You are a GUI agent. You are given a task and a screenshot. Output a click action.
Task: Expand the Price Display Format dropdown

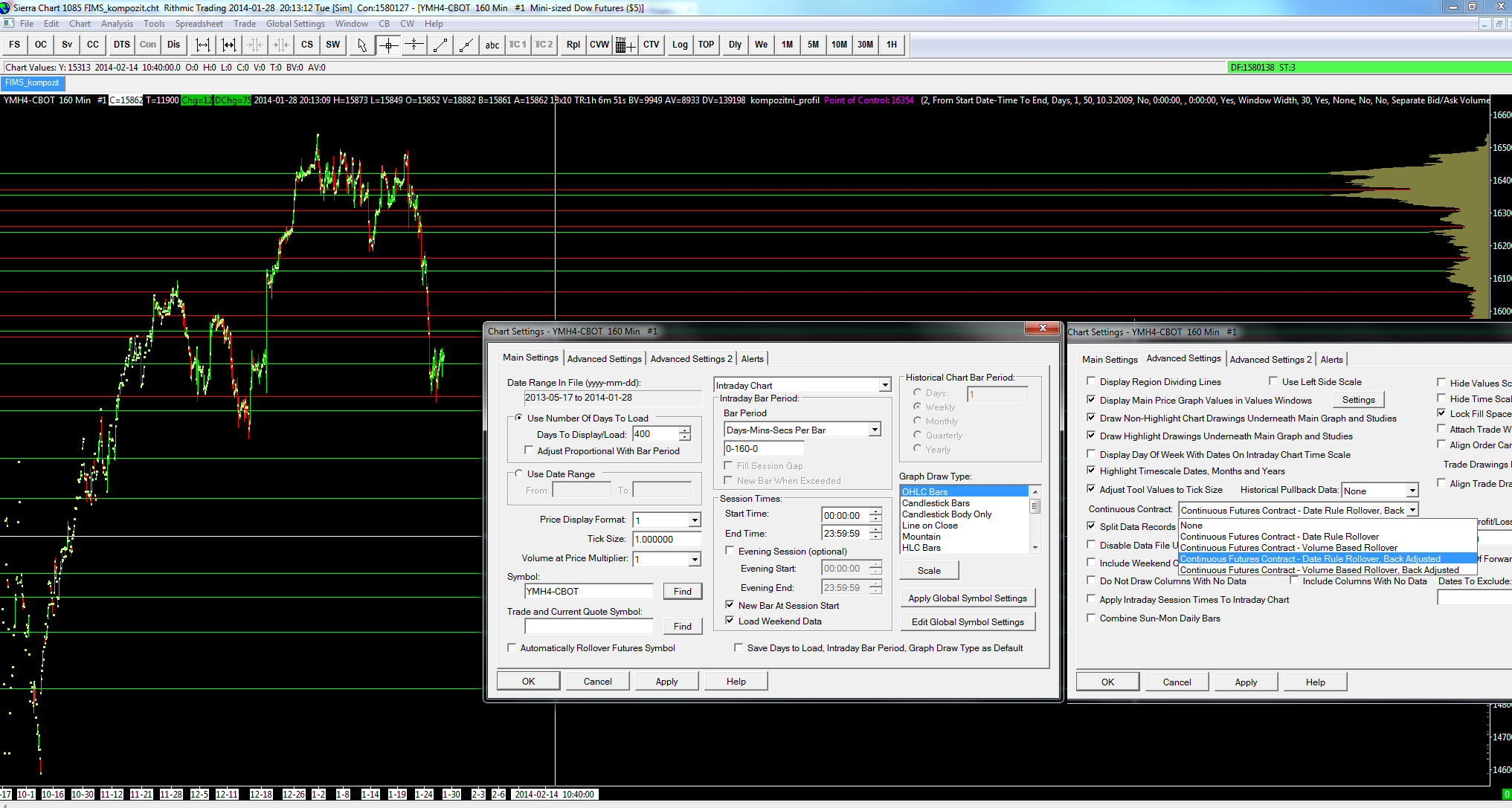694,520
